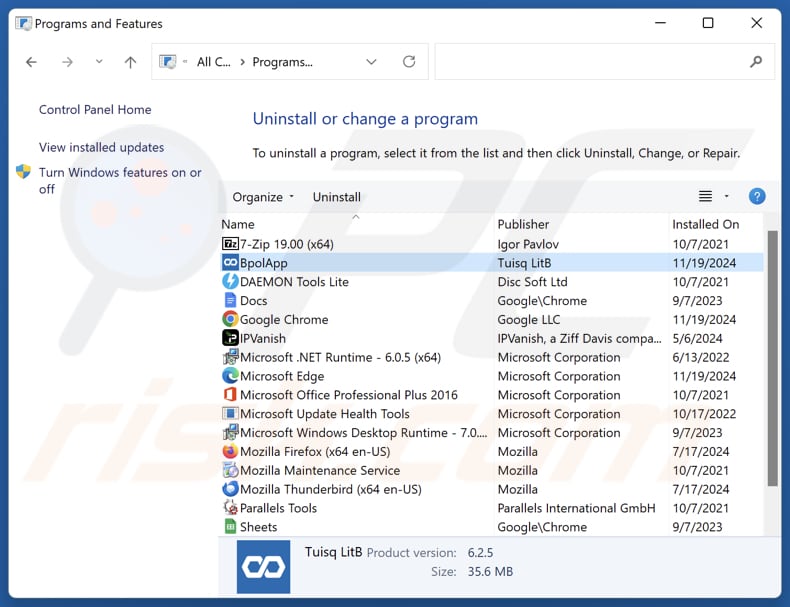The image size is (790, 607).
Task: Select the BpolApp program name
Action: pos(264,263)
